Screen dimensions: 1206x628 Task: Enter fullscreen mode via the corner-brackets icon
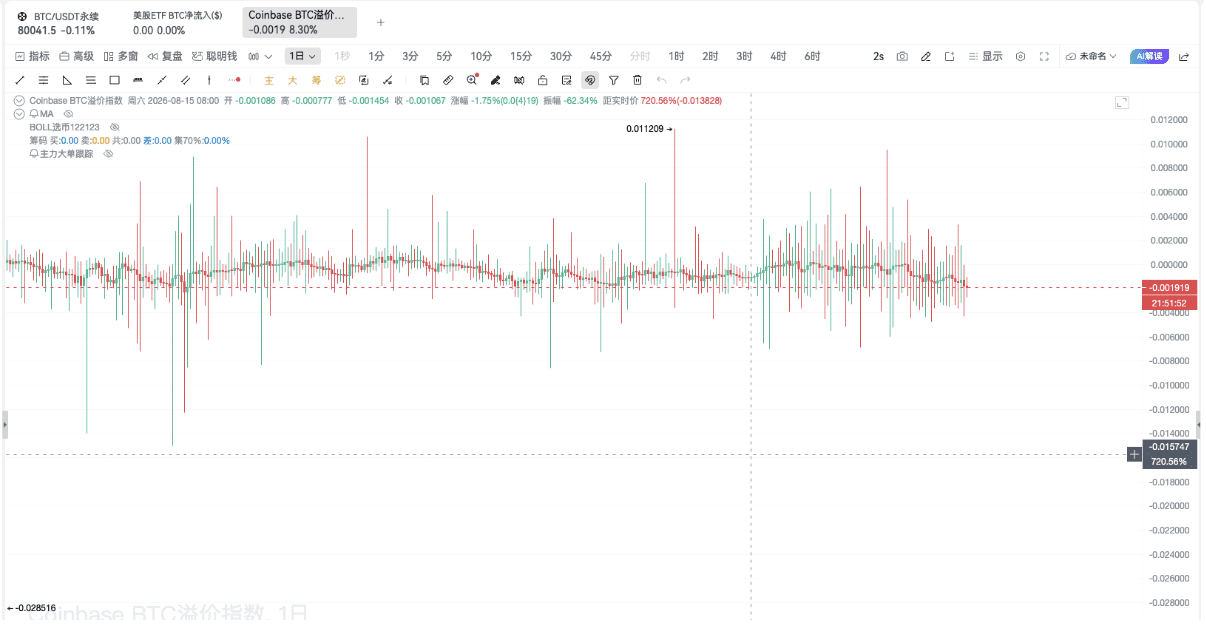tap(1044, 57)
